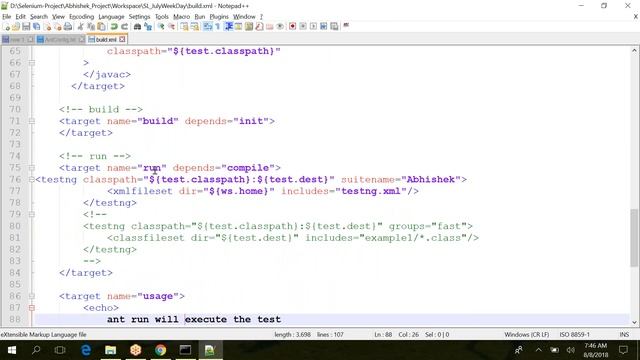Viewport: 640px width, 360px height.
Task: Click the Copy toolbar icon
Action: click(91, 26)
